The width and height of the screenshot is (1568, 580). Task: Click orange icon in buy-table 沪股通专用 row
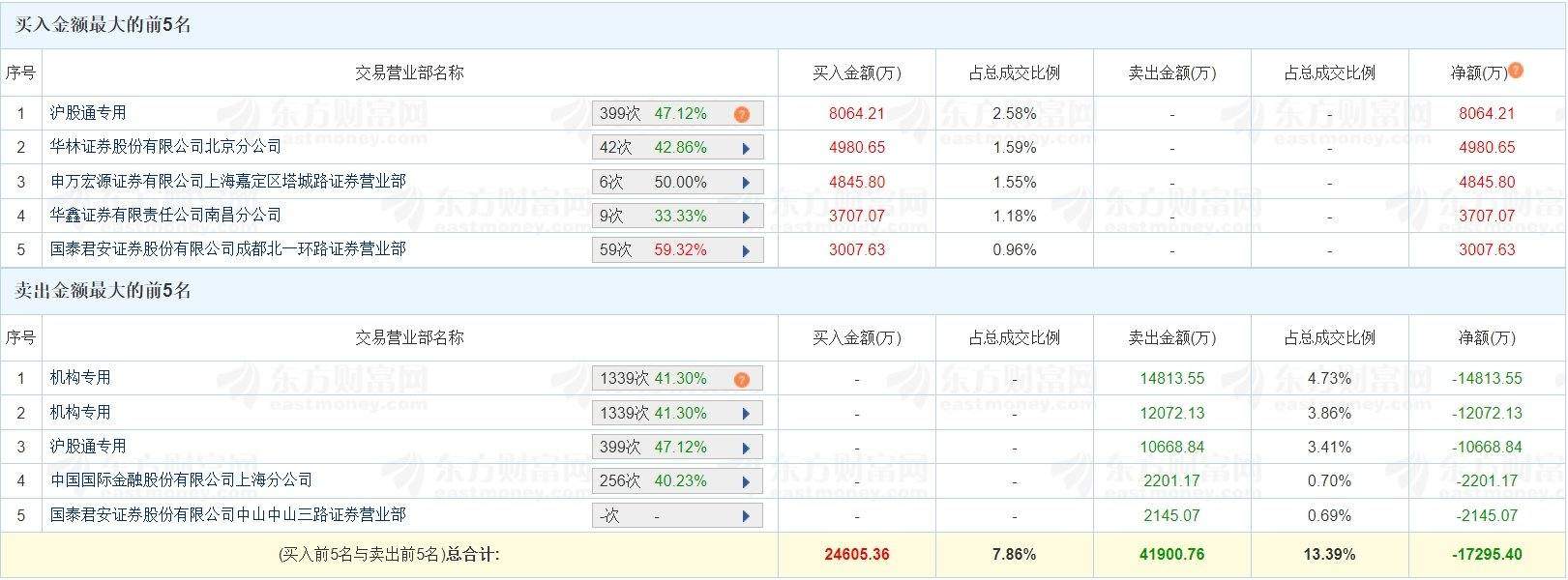pos(742,114)
